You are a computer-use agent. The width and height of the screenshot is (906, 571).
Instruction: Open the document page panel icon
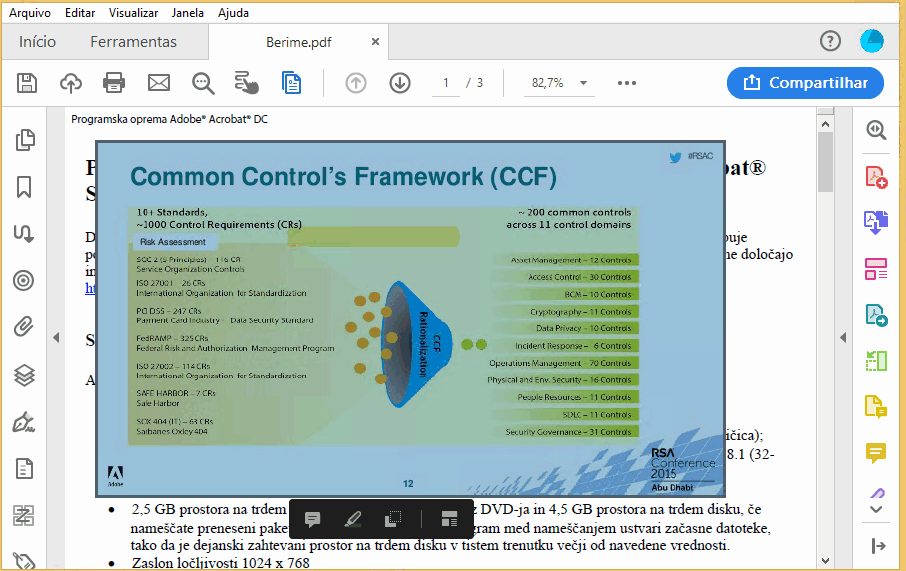24,469
